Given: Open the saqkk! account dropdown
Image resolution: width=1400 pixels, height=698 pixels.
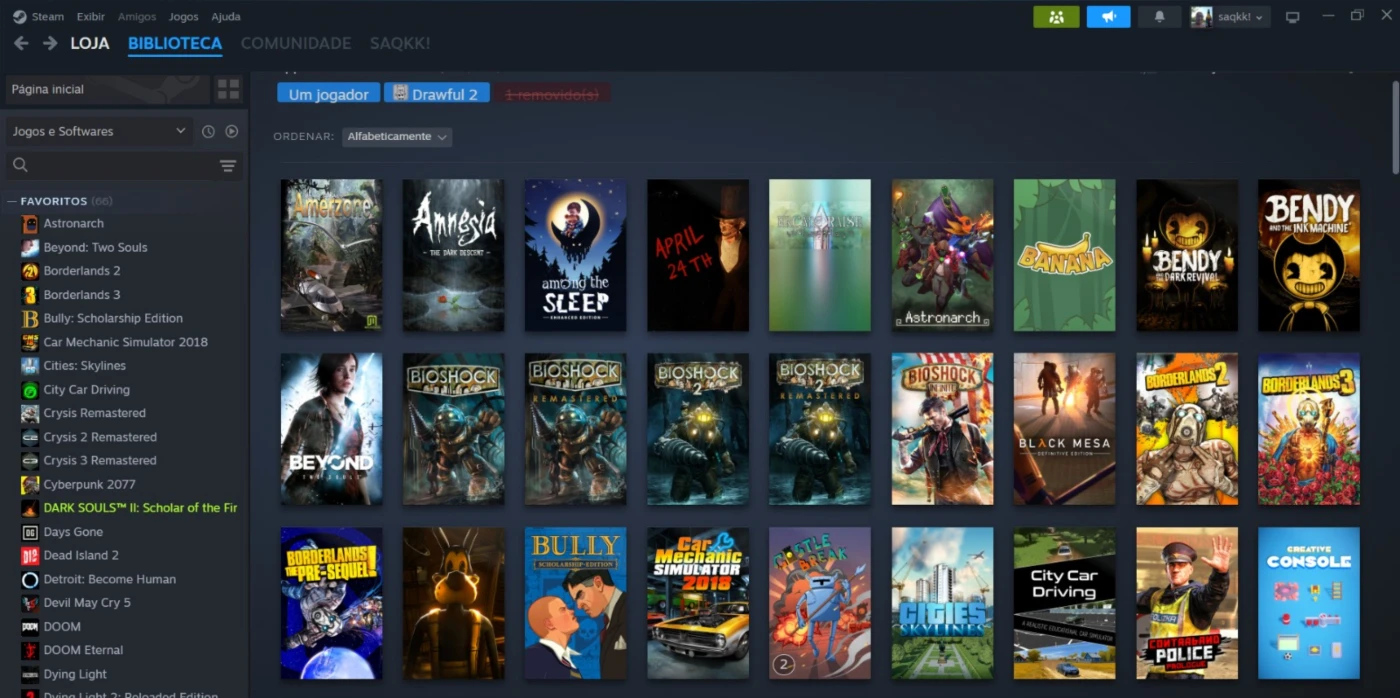Looking at the screenshot, I should point(1229,17).
